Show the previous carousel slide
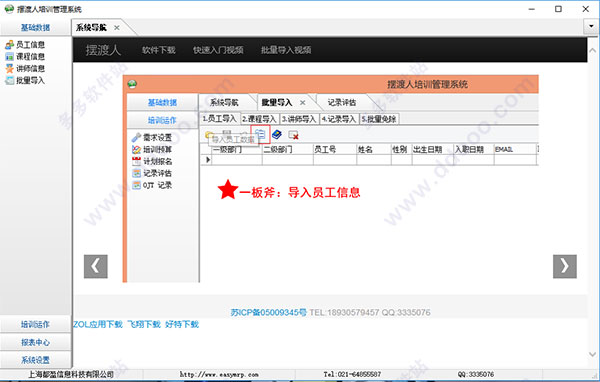600x382 pixels. [x=96, y=266]
